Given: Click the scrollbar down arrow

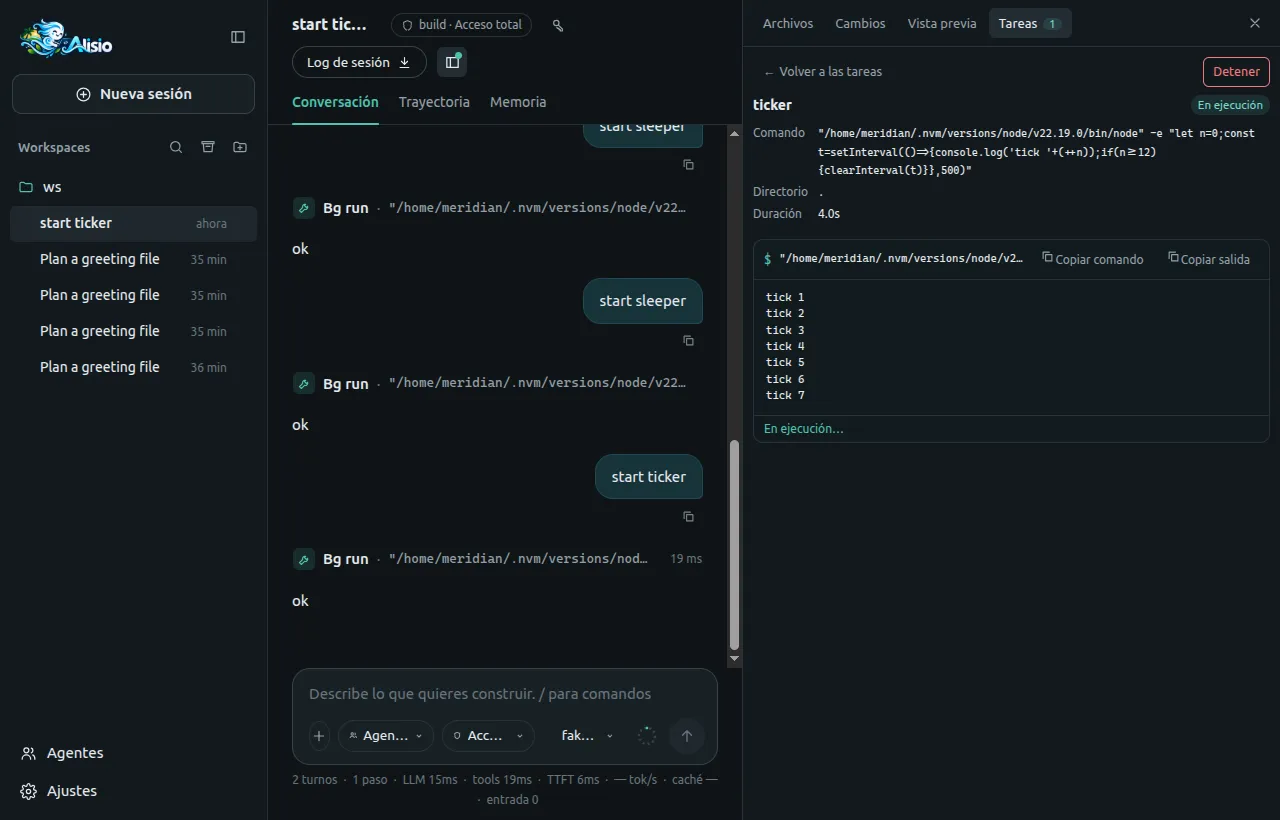Looking at the screenshot, I should [734, 659].
